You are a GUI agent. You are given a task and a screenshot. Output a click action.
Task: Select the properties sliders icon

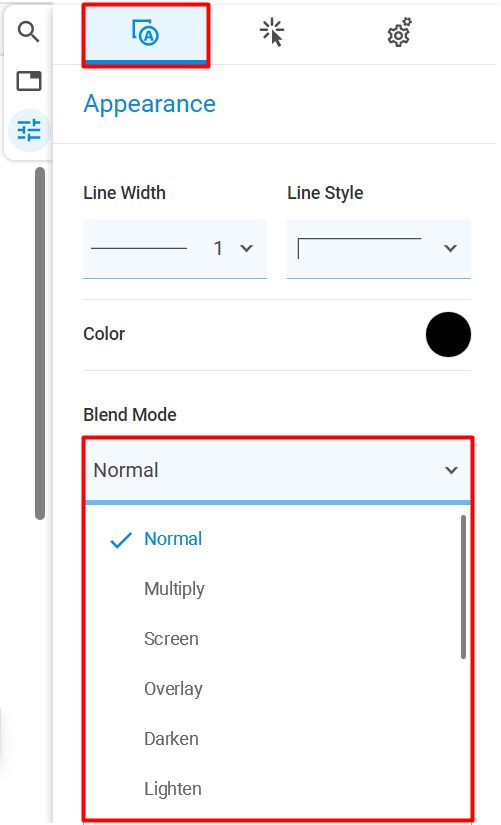pos(29,130)
